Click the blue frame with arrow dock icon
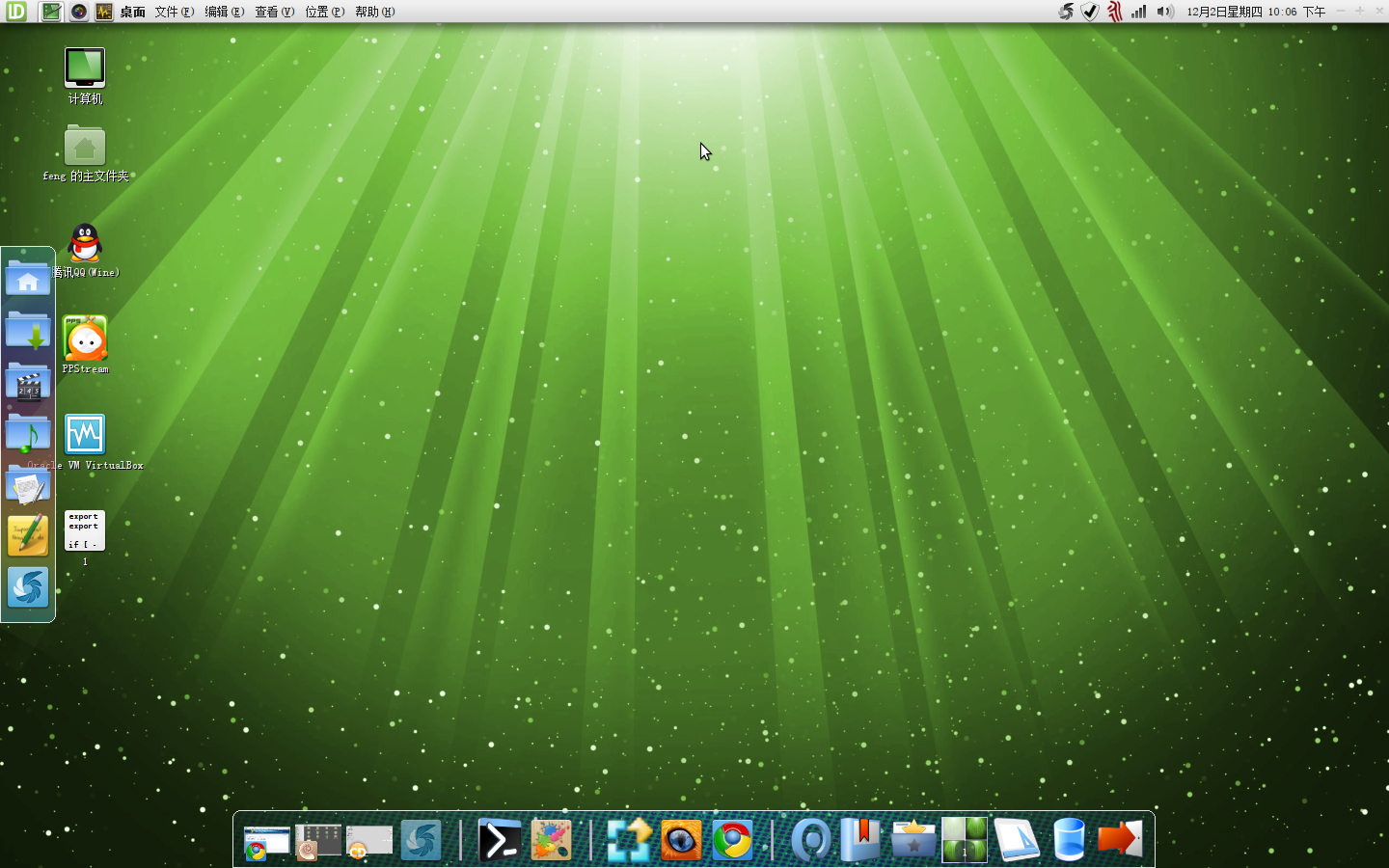This screenshot has width=1389, height=868. (x=629, y=840)
